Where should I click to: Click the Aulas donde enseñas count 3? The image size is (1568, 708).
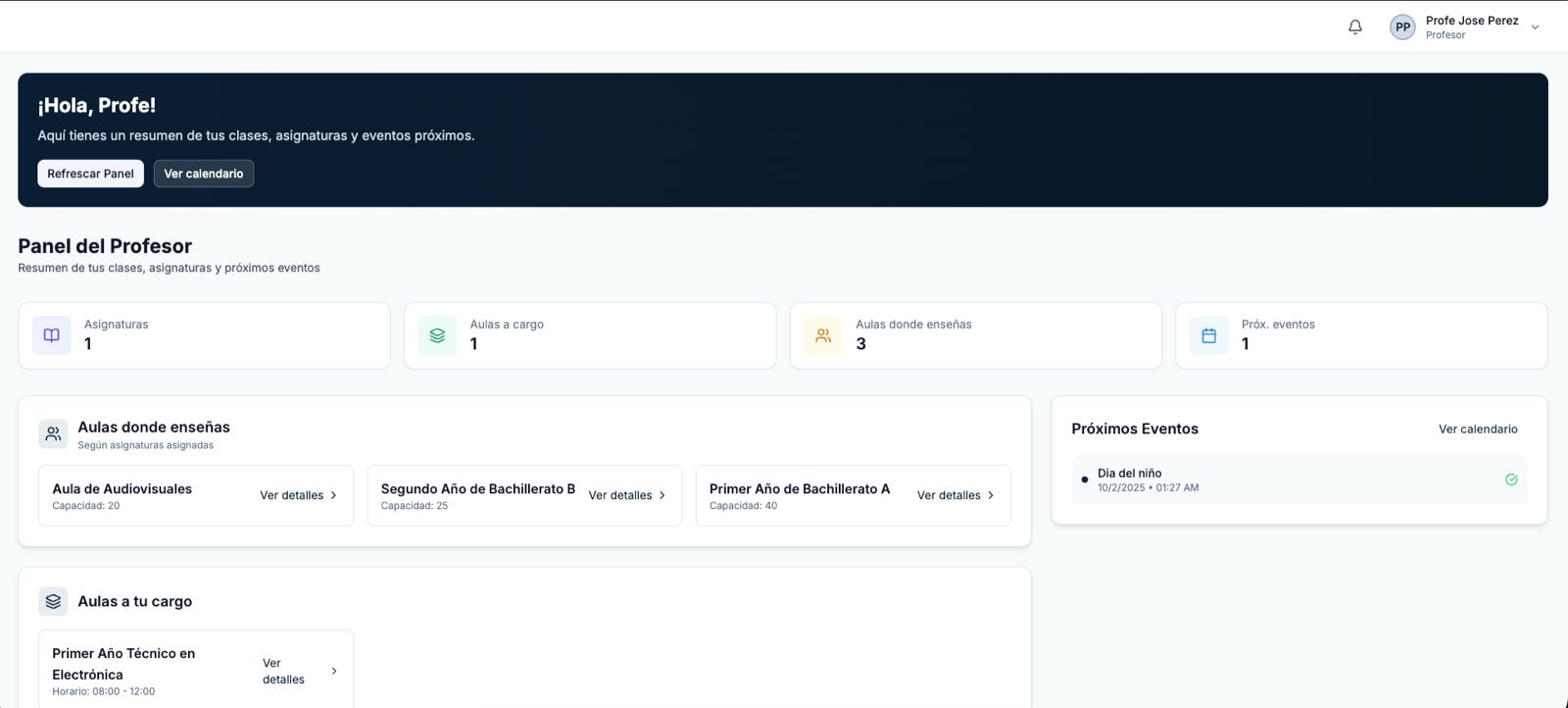(860, 344)
